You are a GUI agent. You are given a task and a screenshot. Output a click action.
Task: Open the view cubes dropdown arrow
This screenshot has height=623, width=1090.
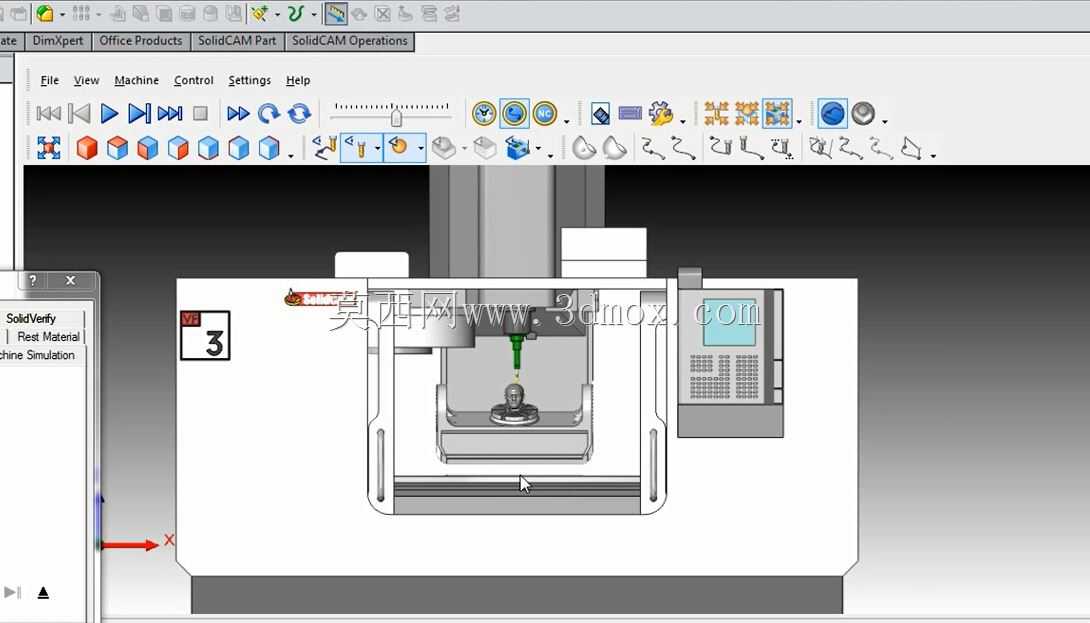pyautogui.click(x=291, y=156)
